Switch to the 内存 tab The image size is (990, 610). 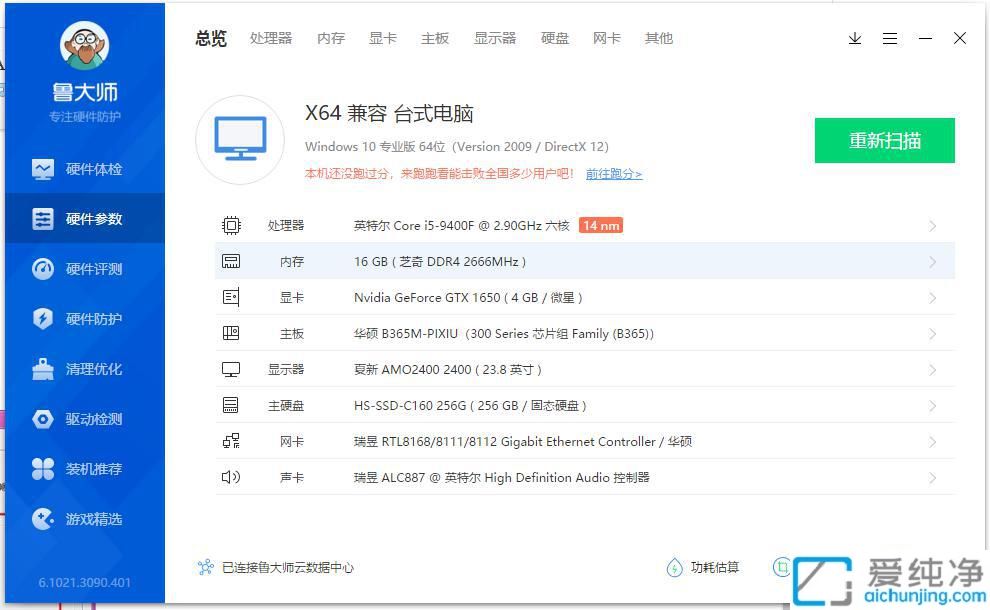tap(330, 38)
